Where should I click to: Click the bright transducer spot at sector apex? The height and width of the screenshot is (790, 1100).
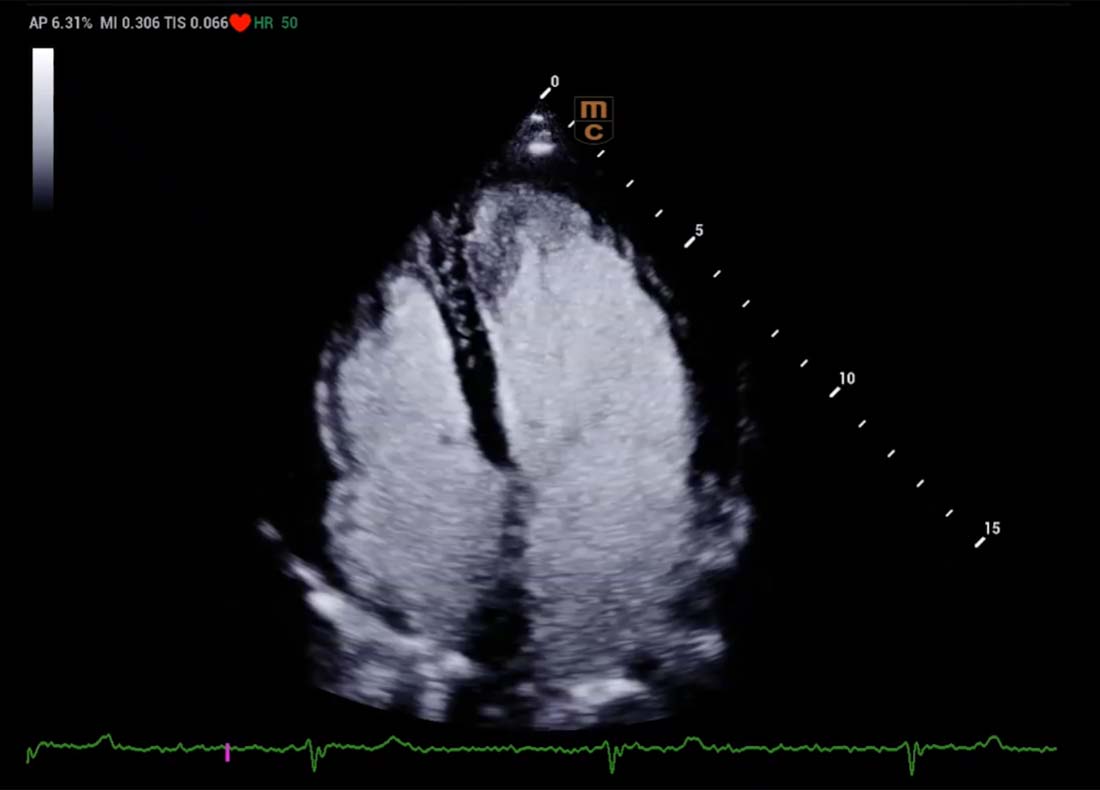540,148
